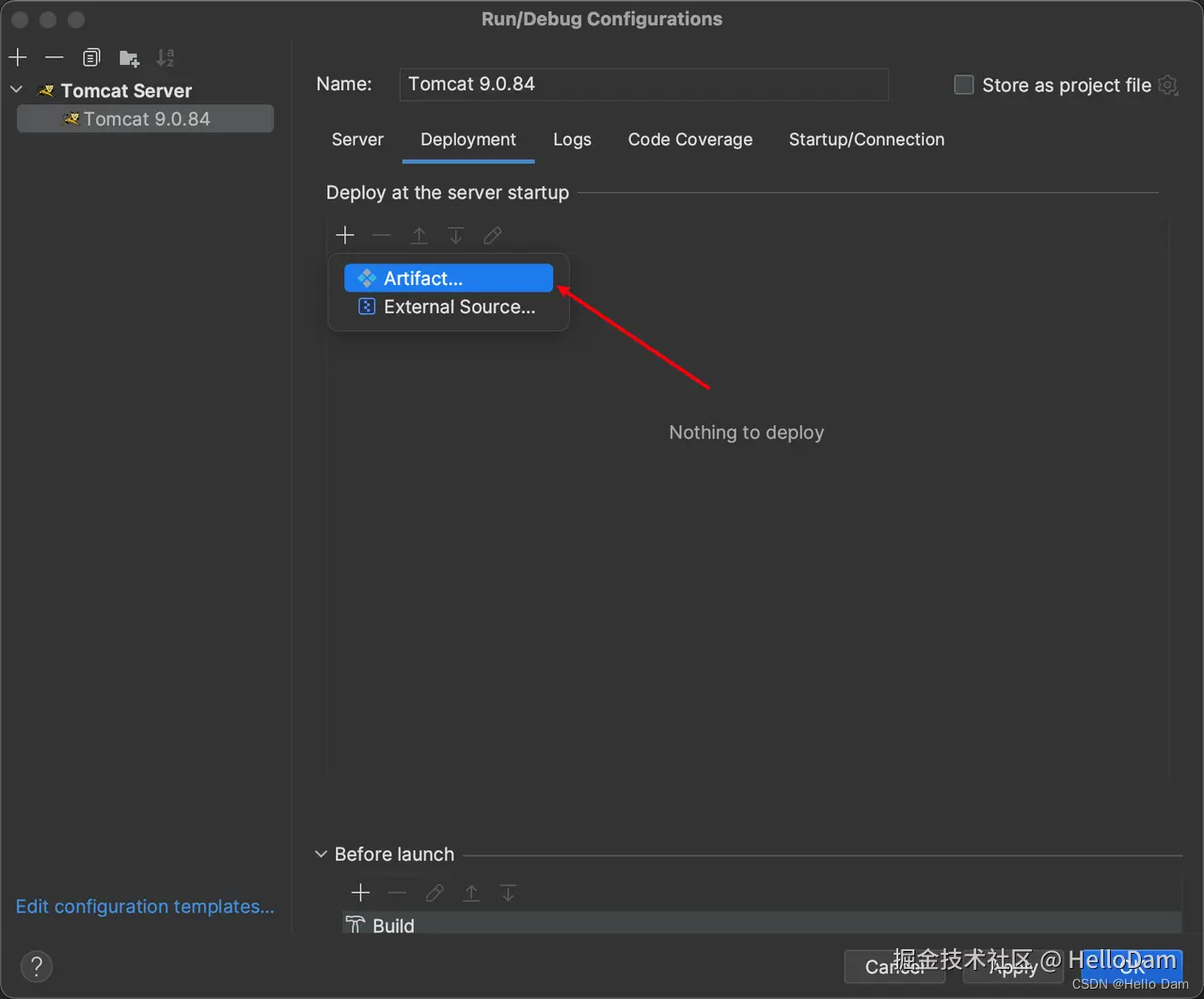Open help with question mark button
Image resolution: width=1204 pixels, height=999 pixels.
pos(37,966)
